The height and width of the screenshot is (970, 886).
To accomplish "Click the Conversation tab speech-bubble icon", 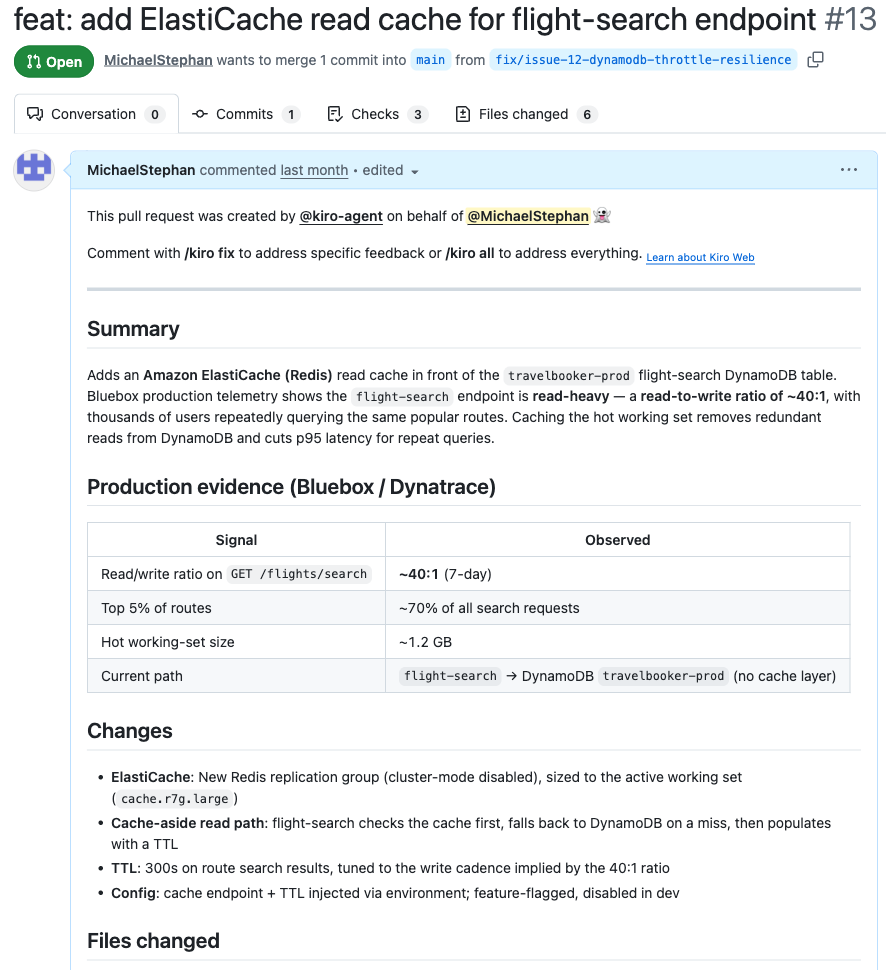I will [x=35, y=114].
